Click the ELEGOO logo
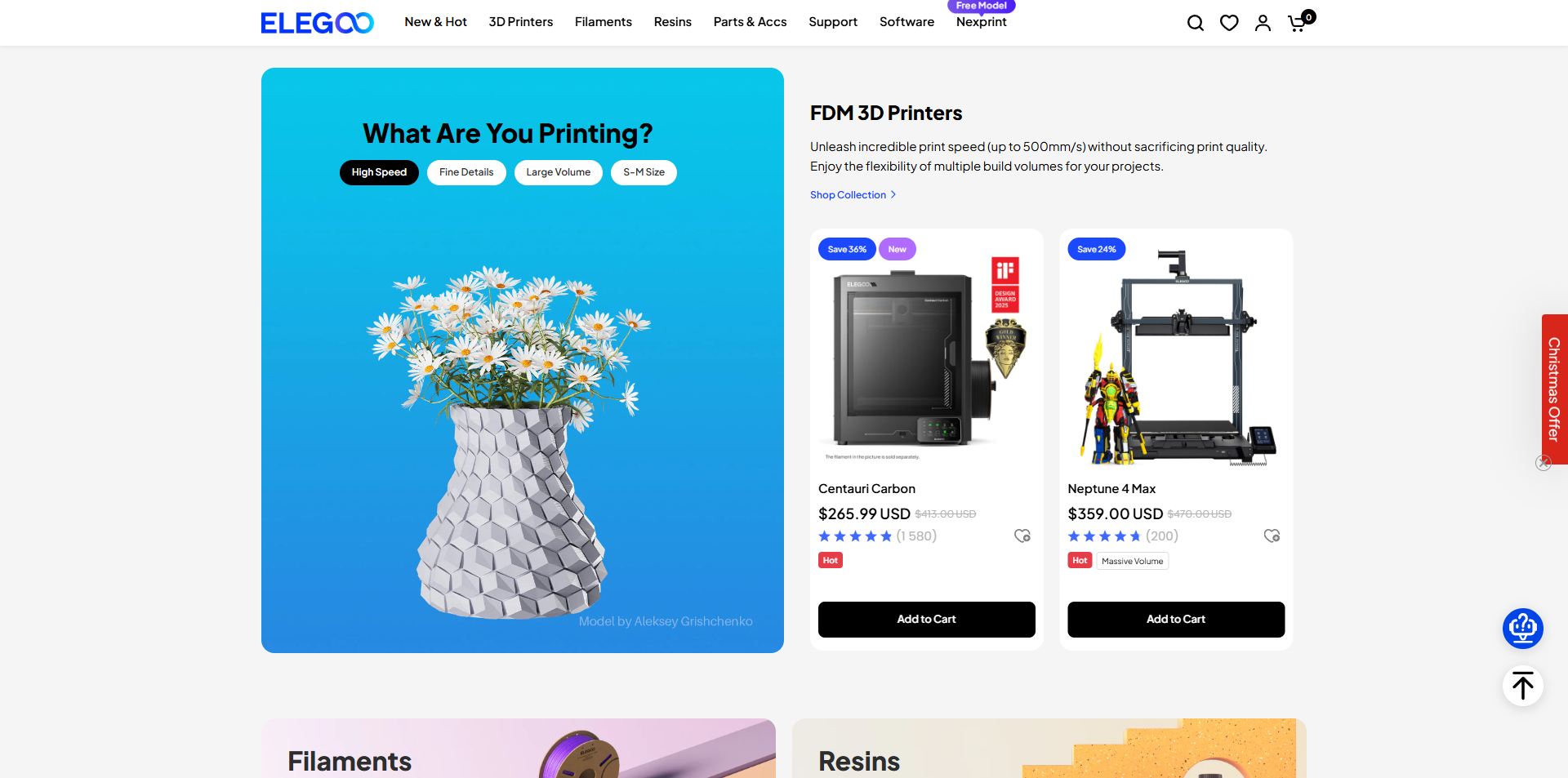 point(317,23)
